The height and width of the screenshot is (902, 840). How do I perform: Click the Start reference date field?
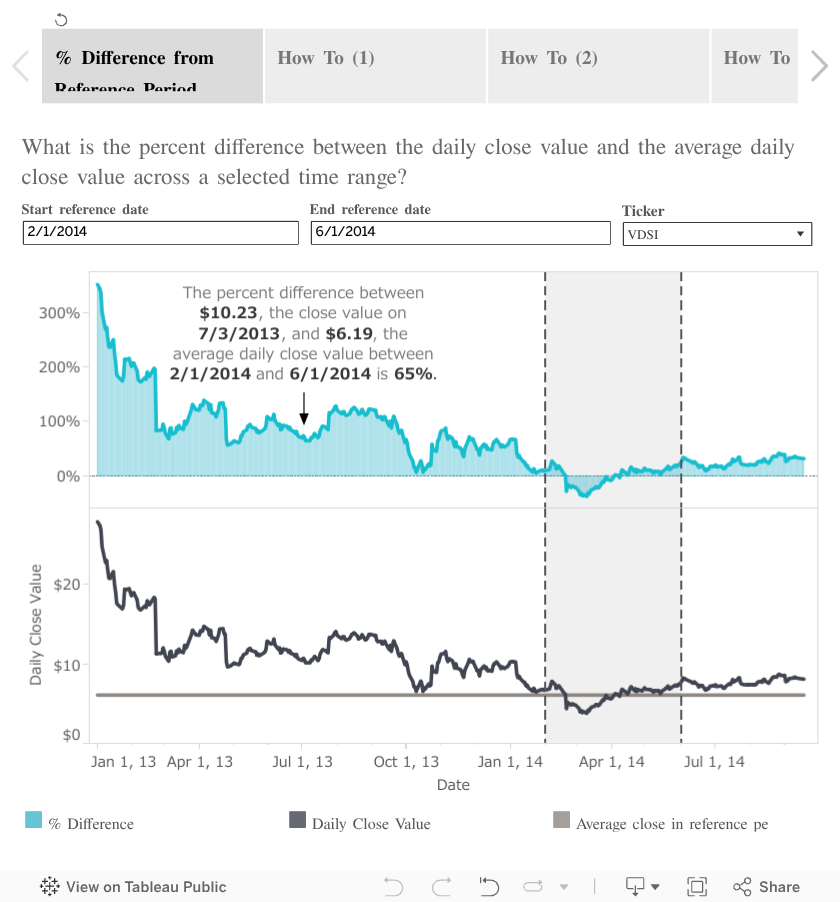[x=160, y=232]
